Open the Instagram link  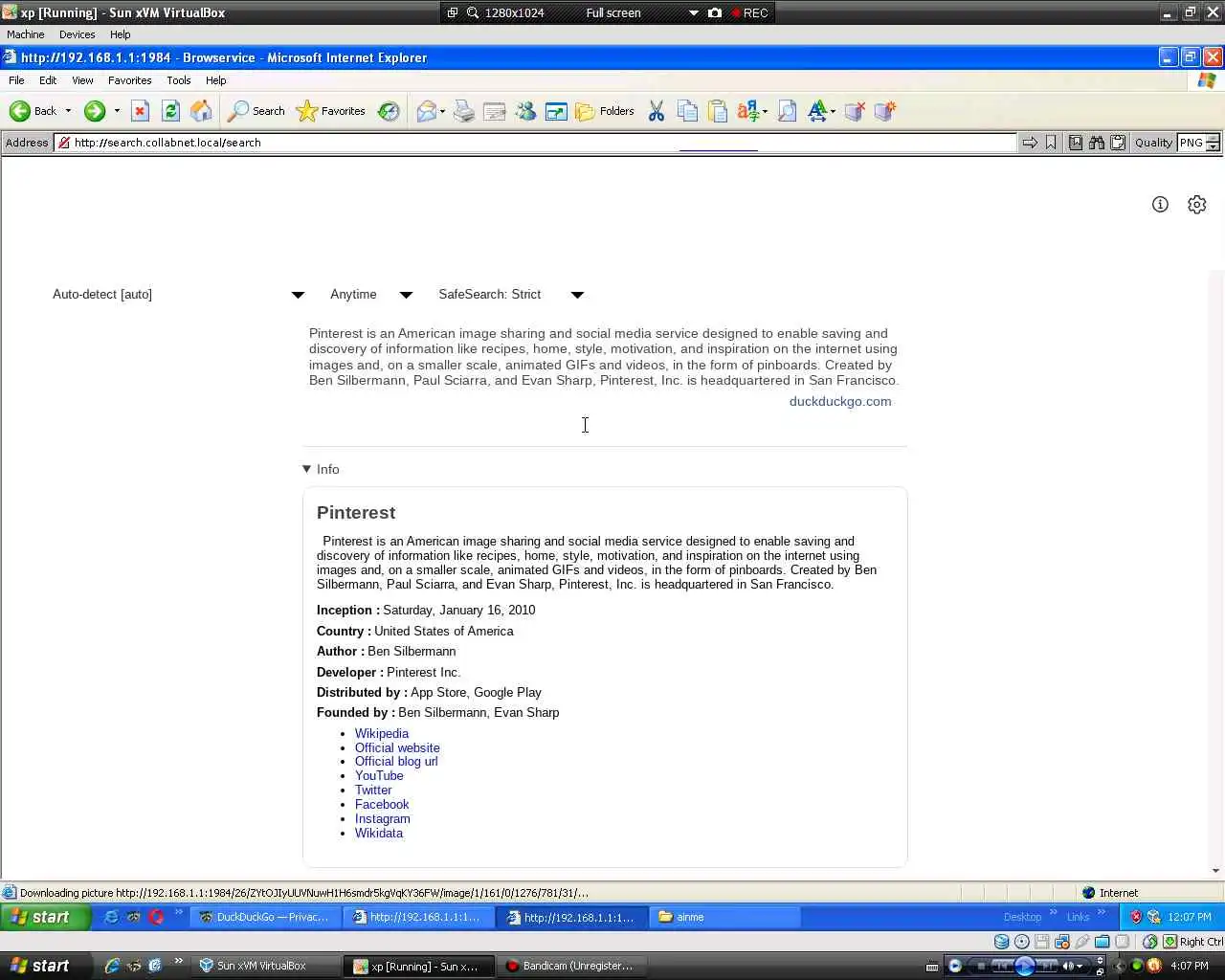[383, 819]
